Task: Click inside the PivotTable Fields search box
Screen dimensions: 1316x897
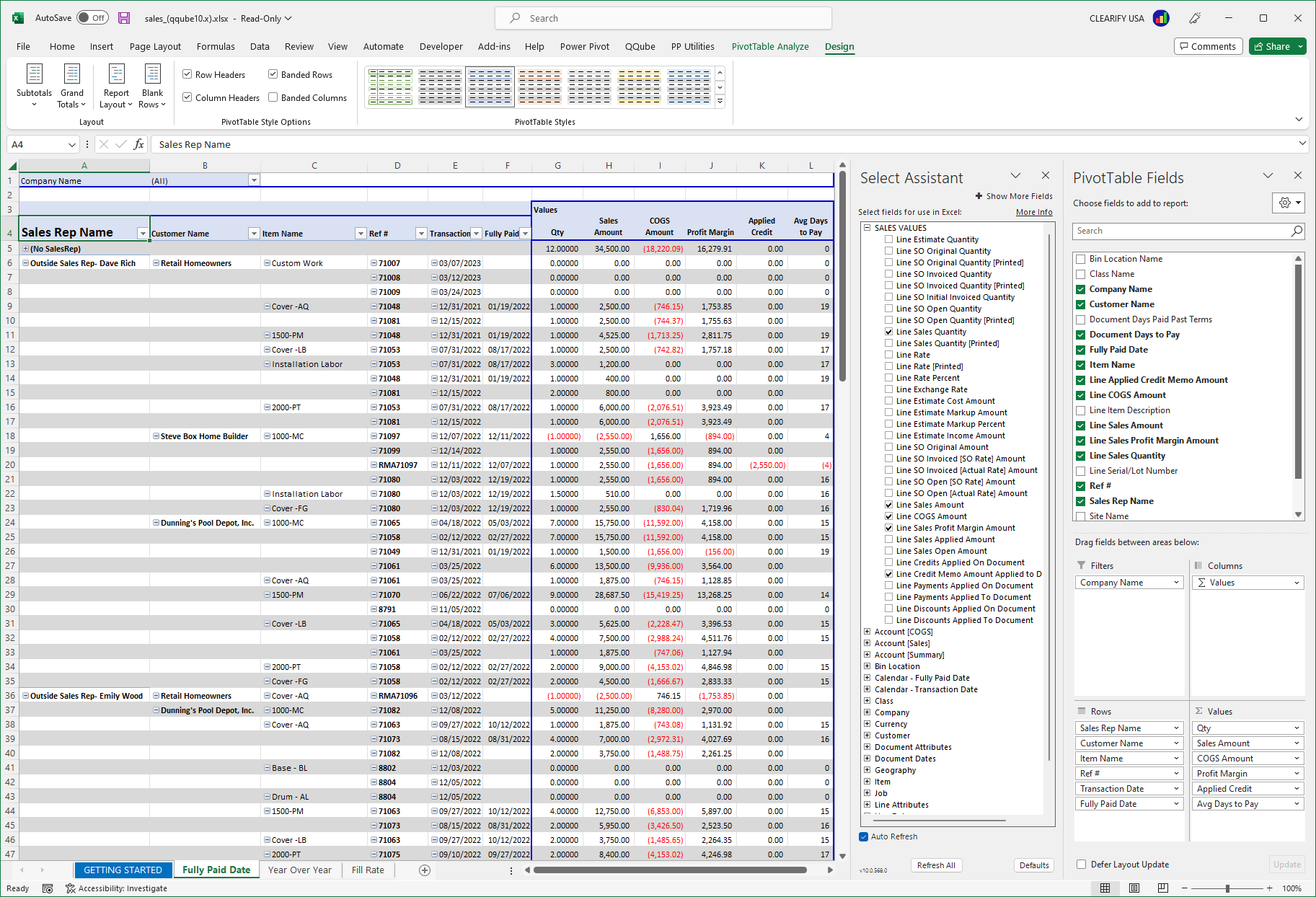Action: pos(1183,231)
